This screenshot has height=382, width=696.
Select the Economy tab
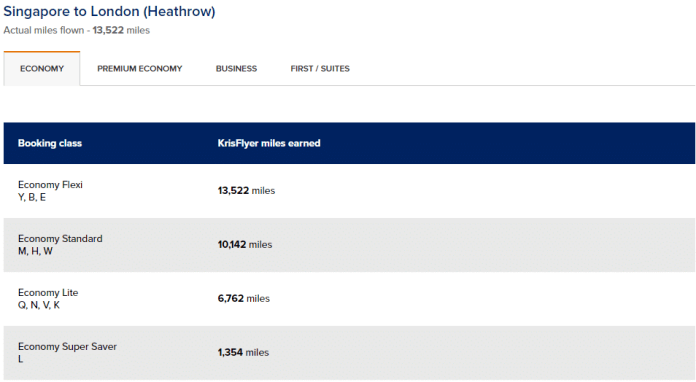(42, 68)
